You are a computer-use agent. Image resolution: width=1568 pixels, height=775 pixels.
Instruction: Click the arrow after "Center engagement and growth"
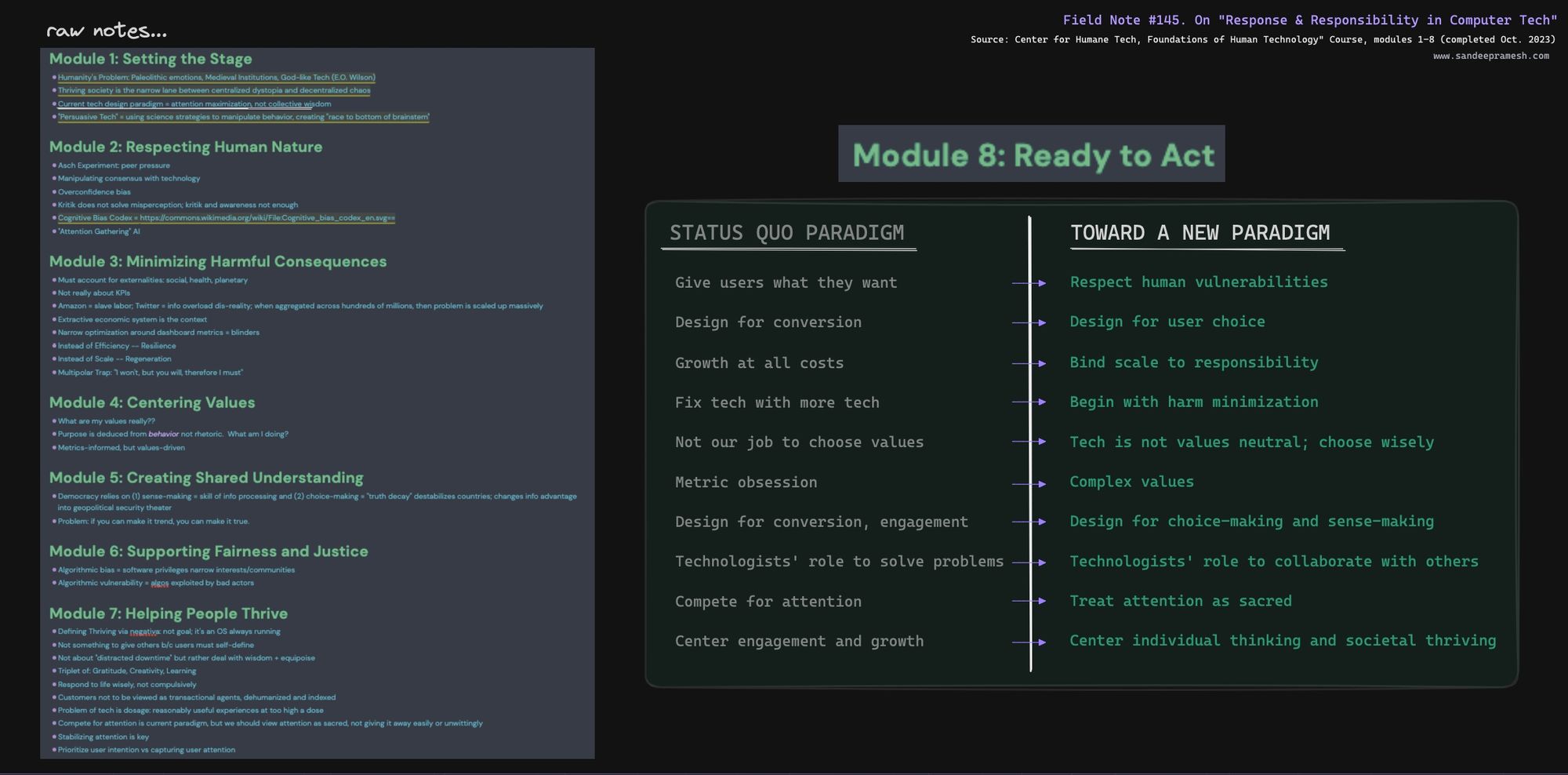tap(1029, 642)
